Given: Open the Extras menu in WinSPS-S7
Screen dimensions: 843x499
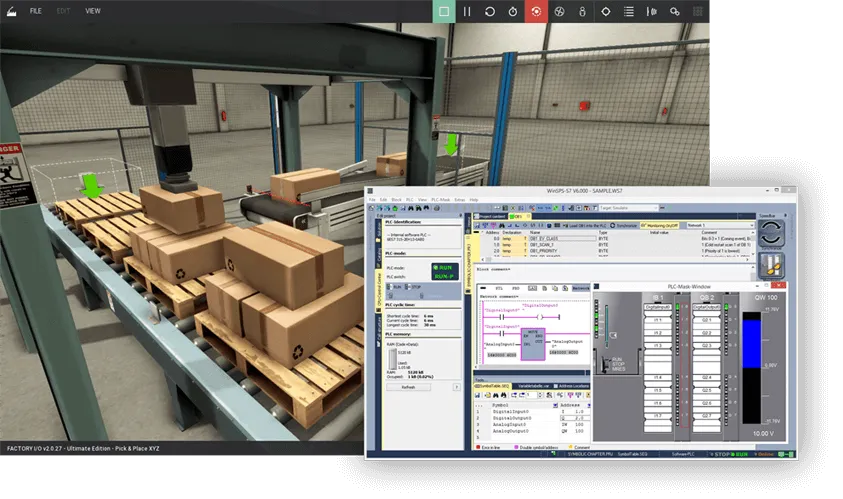Looking at the screenshot, I should pos(460,199).
